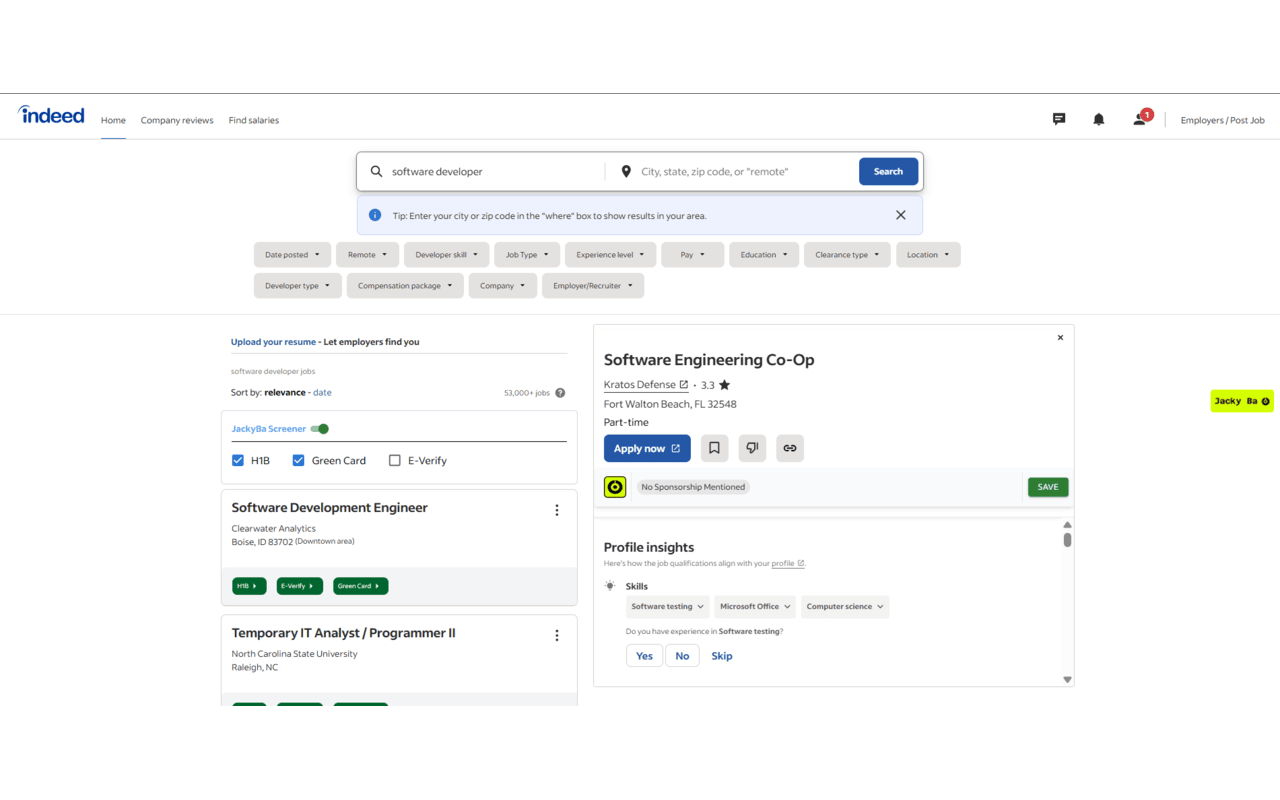This screenshot has width=1280, height=800.
Task: Open the Indeed logo home link
Action: [x=51, y=115]
